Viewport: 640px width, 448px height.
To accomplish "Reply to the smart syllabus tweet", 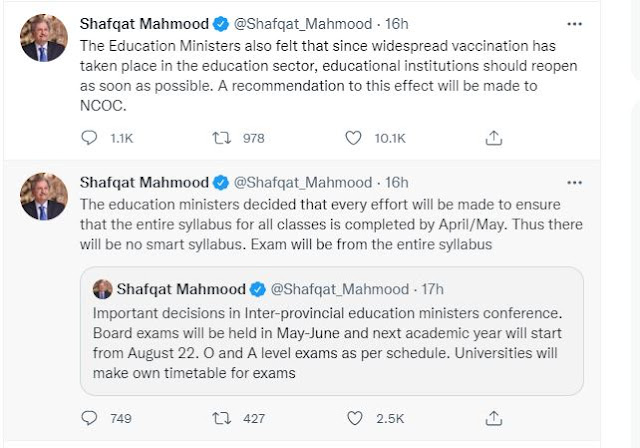I will (89, 417).
